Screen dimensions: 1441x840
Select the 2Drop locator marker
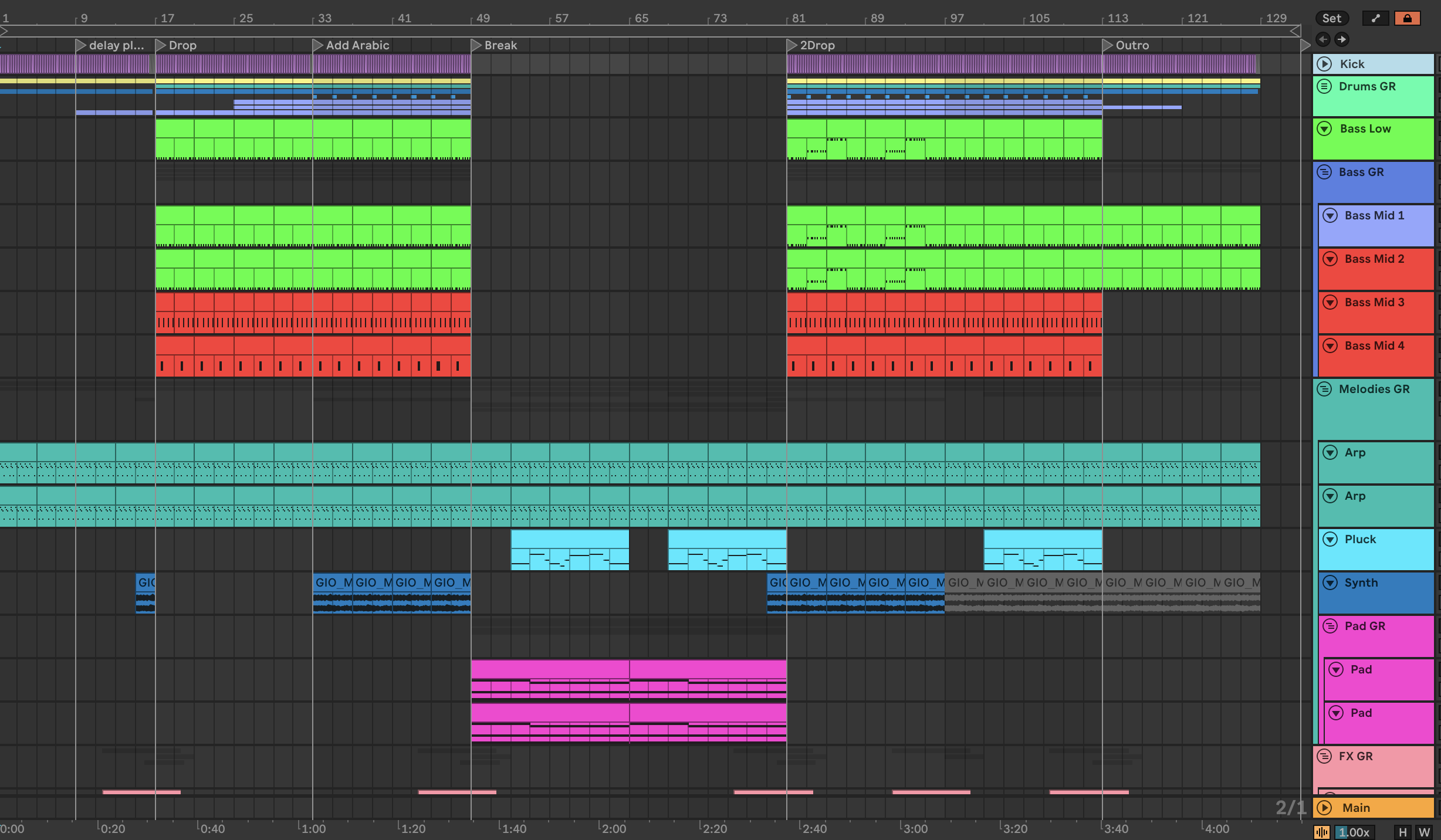click(792, 45)
